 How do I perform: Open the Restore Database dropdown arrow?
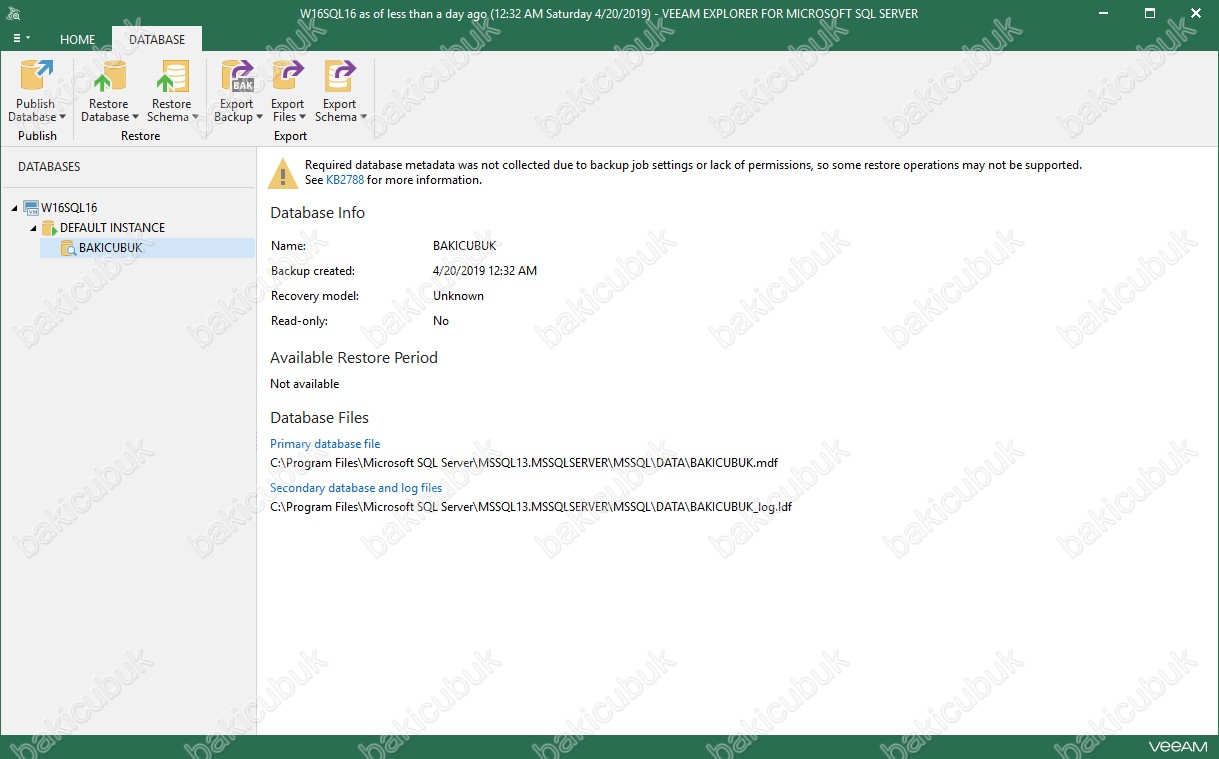135,118
